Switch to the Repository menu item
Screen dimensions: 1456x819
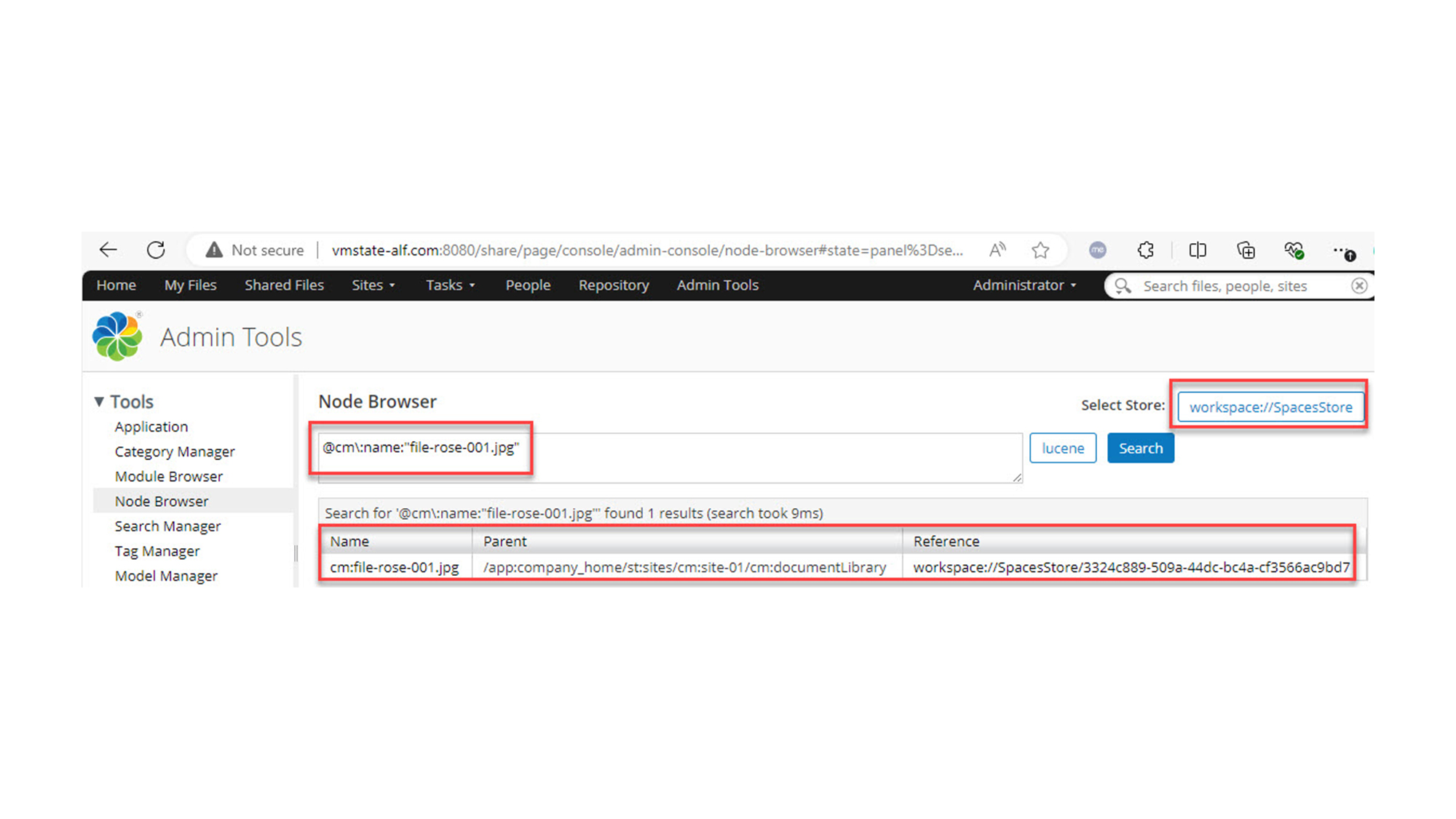coord(613,285)
